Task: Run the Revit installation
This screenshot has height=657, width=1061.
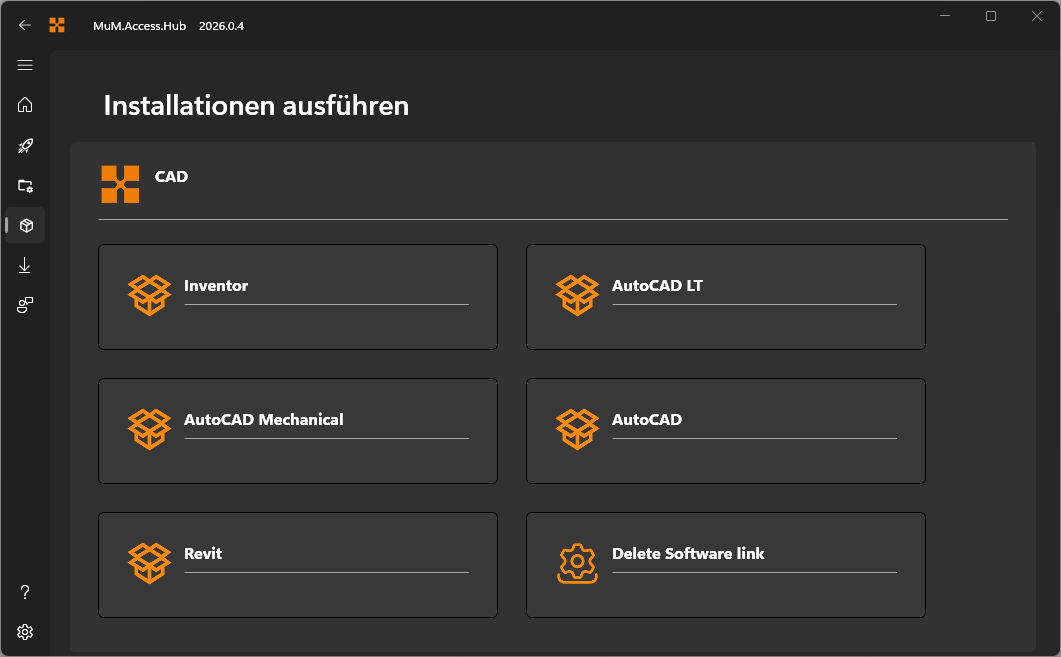Action: 297,564
